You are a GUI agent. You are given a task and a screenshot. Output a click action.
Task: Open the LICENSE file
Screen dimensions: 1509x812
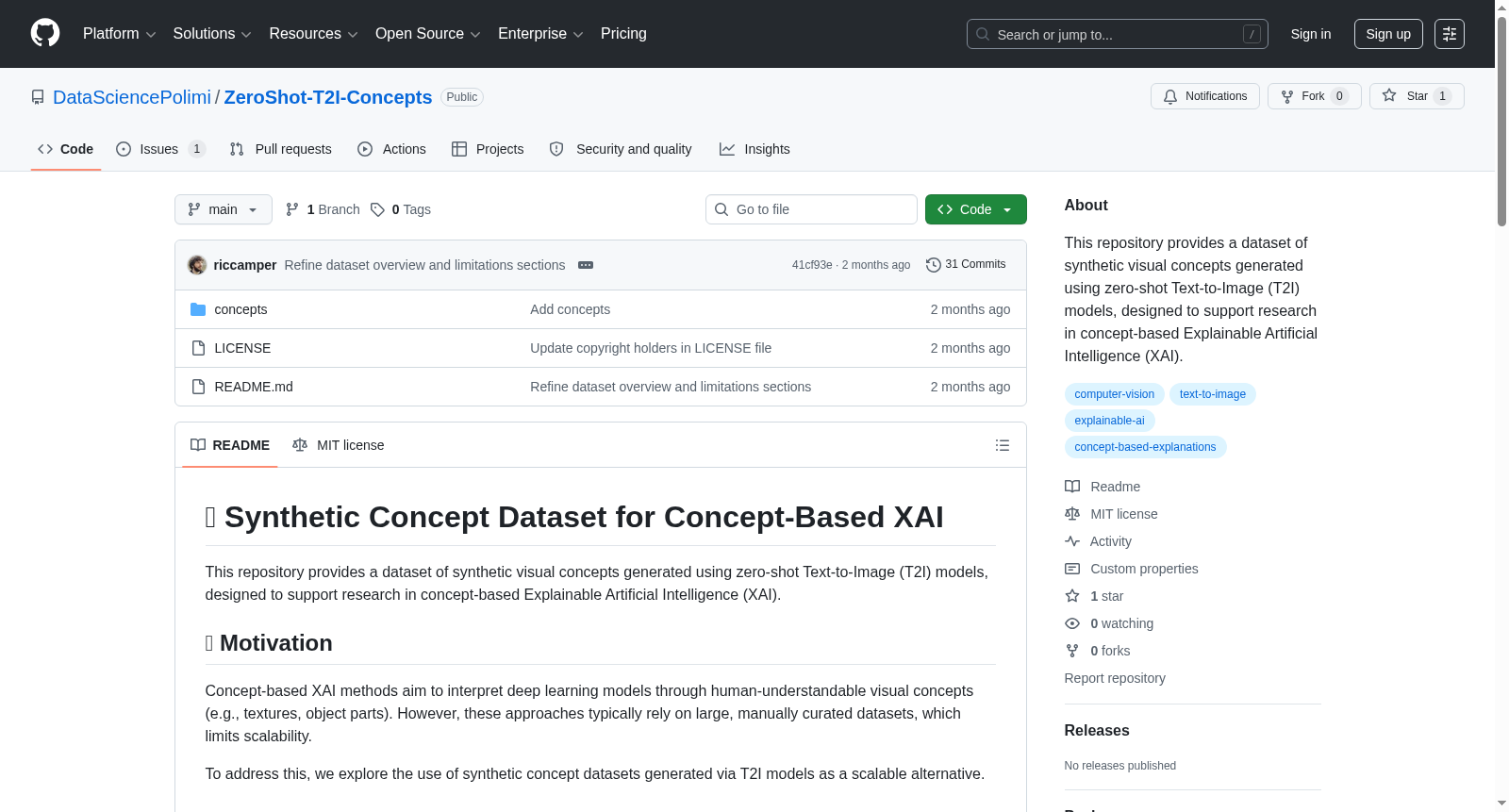point(242,348)
